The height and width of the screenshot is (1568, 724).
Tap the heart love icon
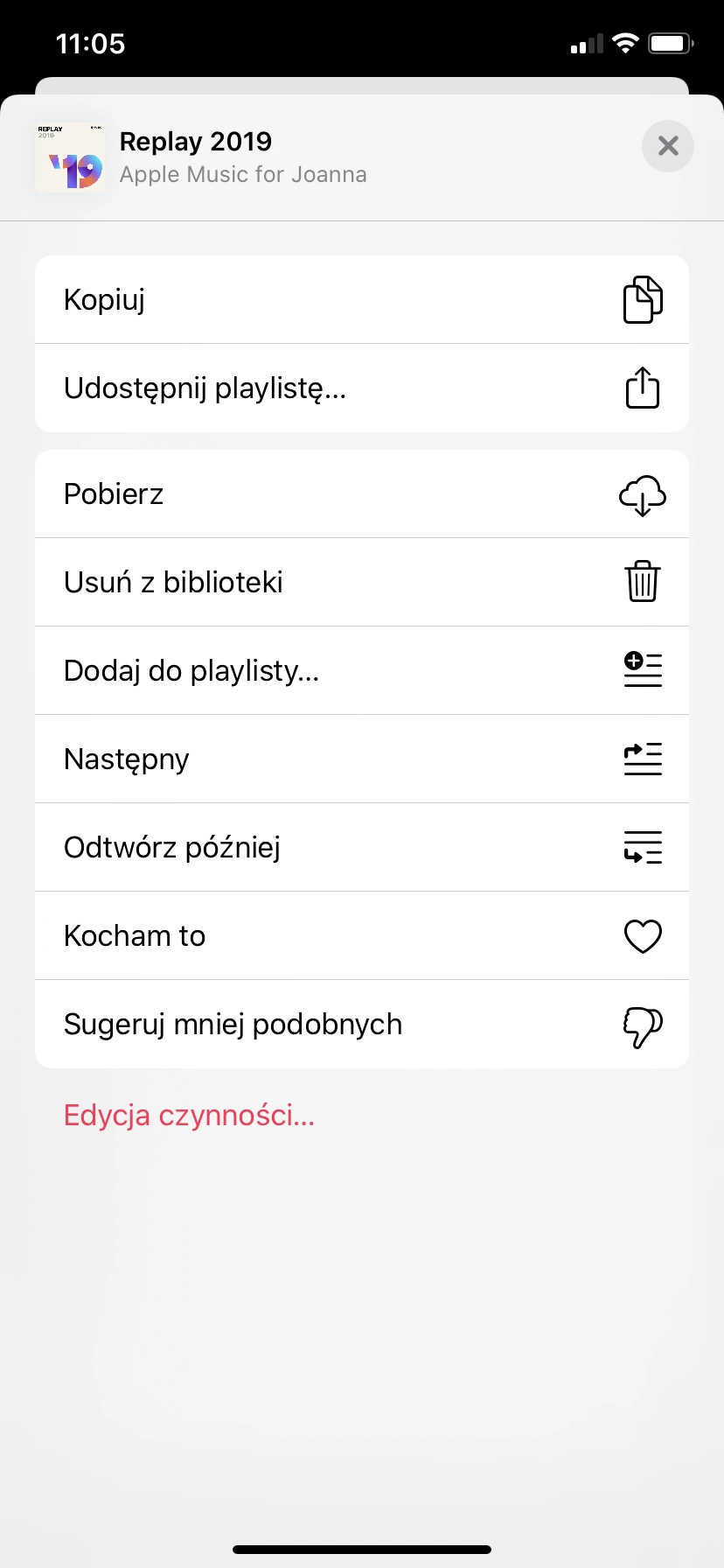pos(643,936)
